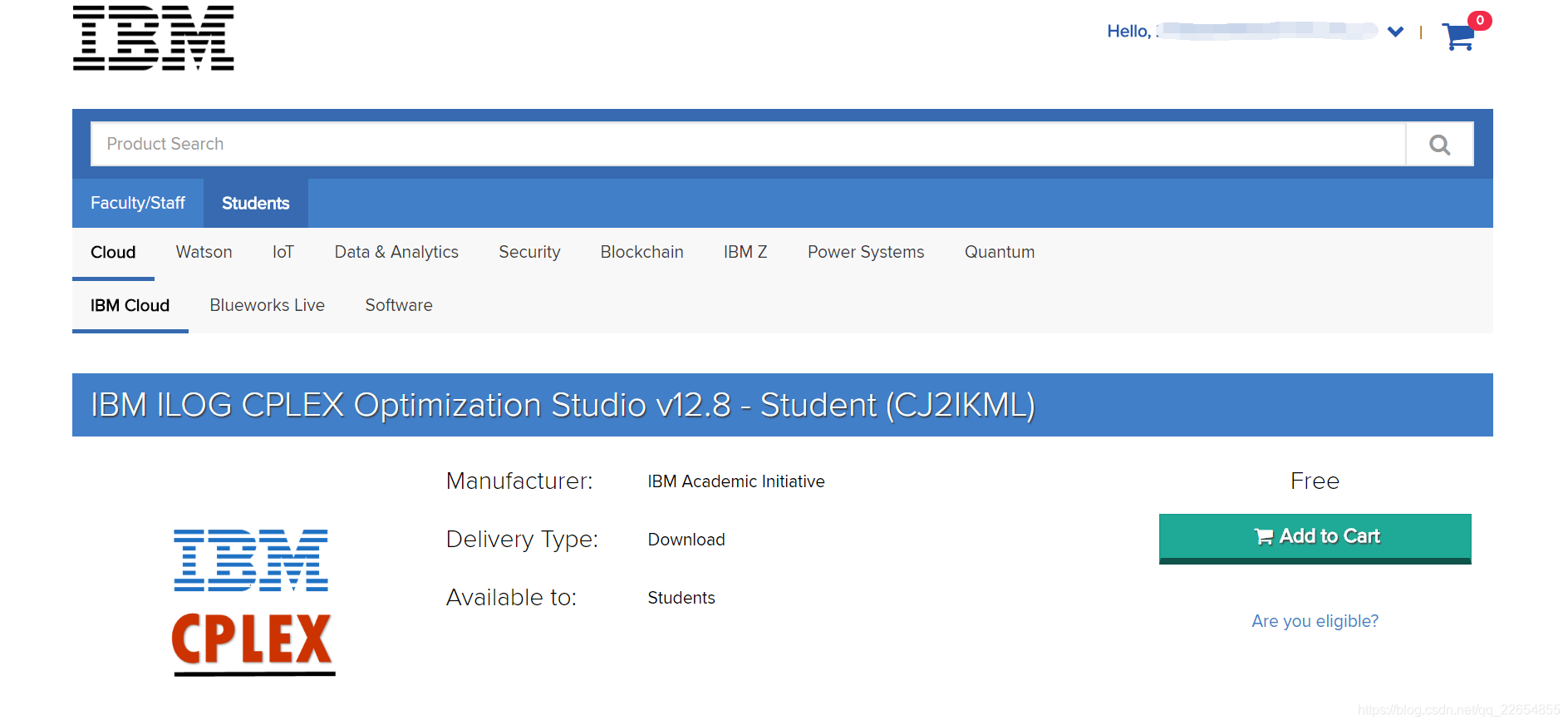Open the IoT category tab

pos(283,252)
